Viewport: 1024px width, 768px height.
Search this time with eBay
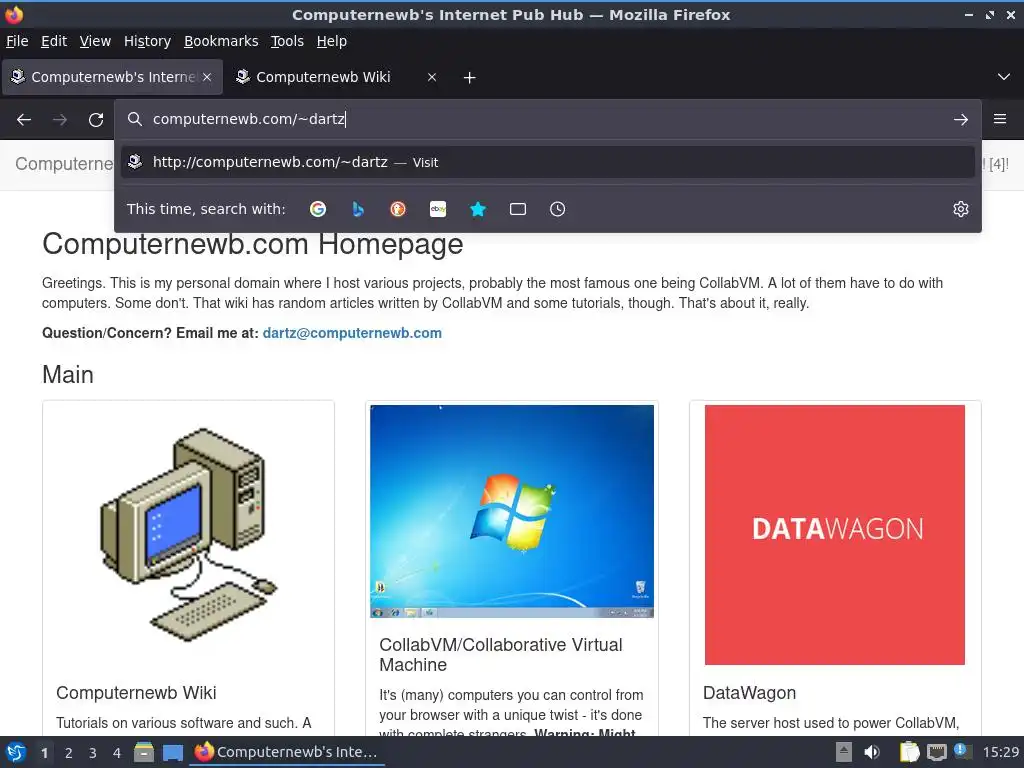coord(438,209)
